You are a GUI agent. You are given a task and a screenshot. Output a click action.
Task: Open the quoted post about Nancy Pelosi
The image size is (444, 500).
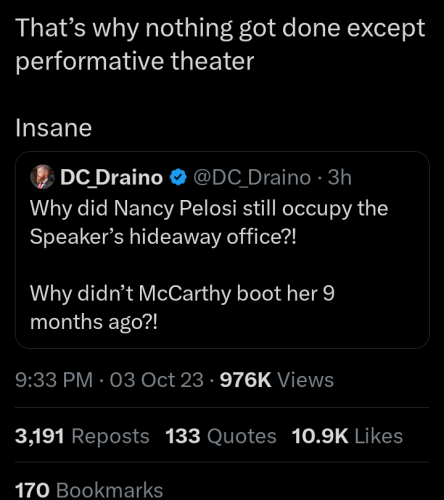point(222,250)
